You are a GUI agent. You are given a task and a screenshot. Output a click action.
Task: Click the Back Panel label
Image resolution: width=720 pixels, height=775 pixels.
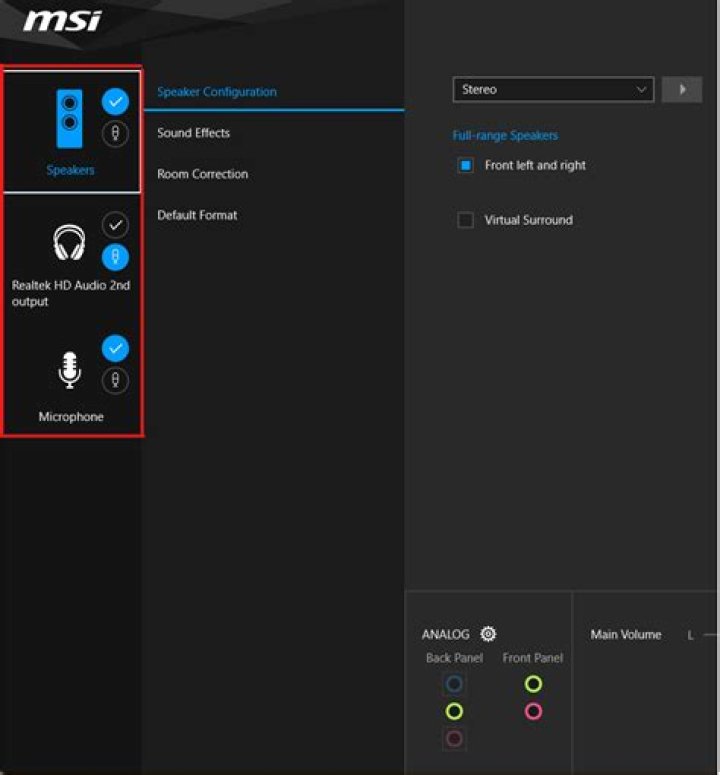click(454, 658)
